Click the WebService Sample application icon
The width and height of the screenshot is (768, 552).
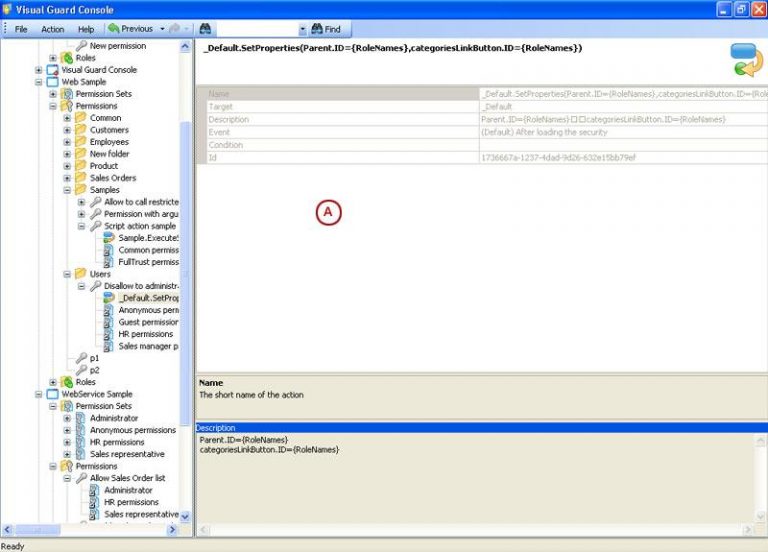point(52,394)
